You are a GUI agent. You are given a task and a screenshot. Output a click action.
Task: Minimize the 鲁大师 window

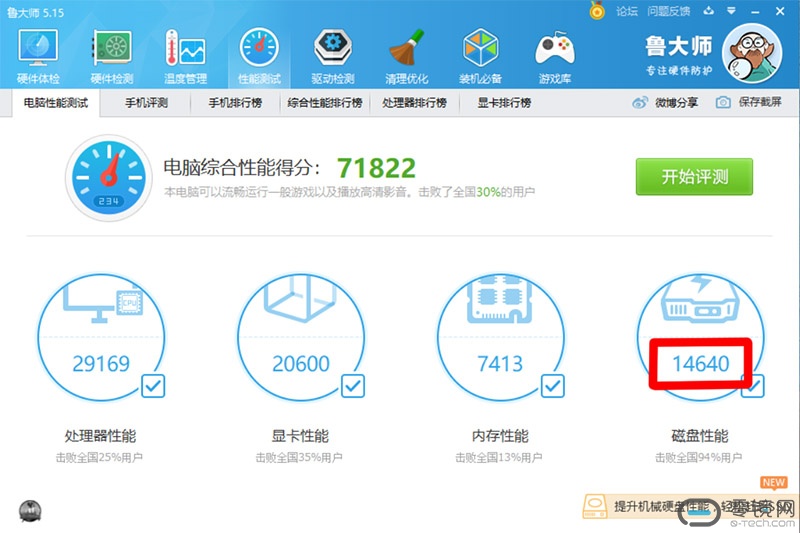click(x=756, y=11)
